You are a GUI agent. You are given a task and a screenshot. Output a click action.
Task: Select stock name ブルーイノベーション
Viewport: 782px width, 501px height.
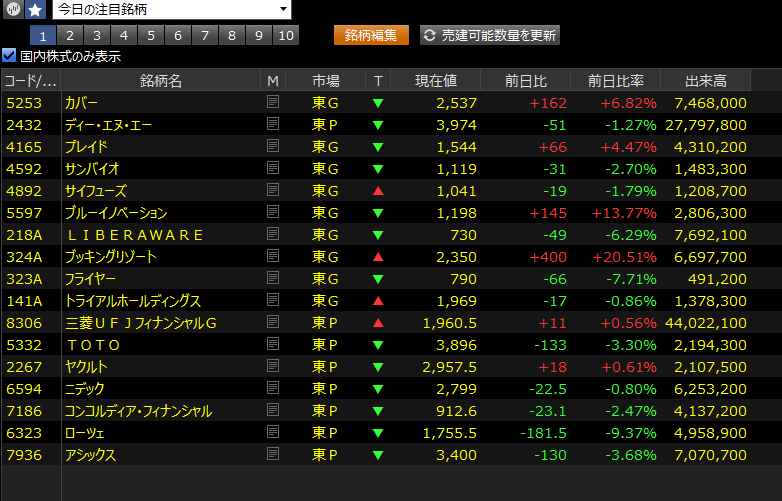pos(116,213)
